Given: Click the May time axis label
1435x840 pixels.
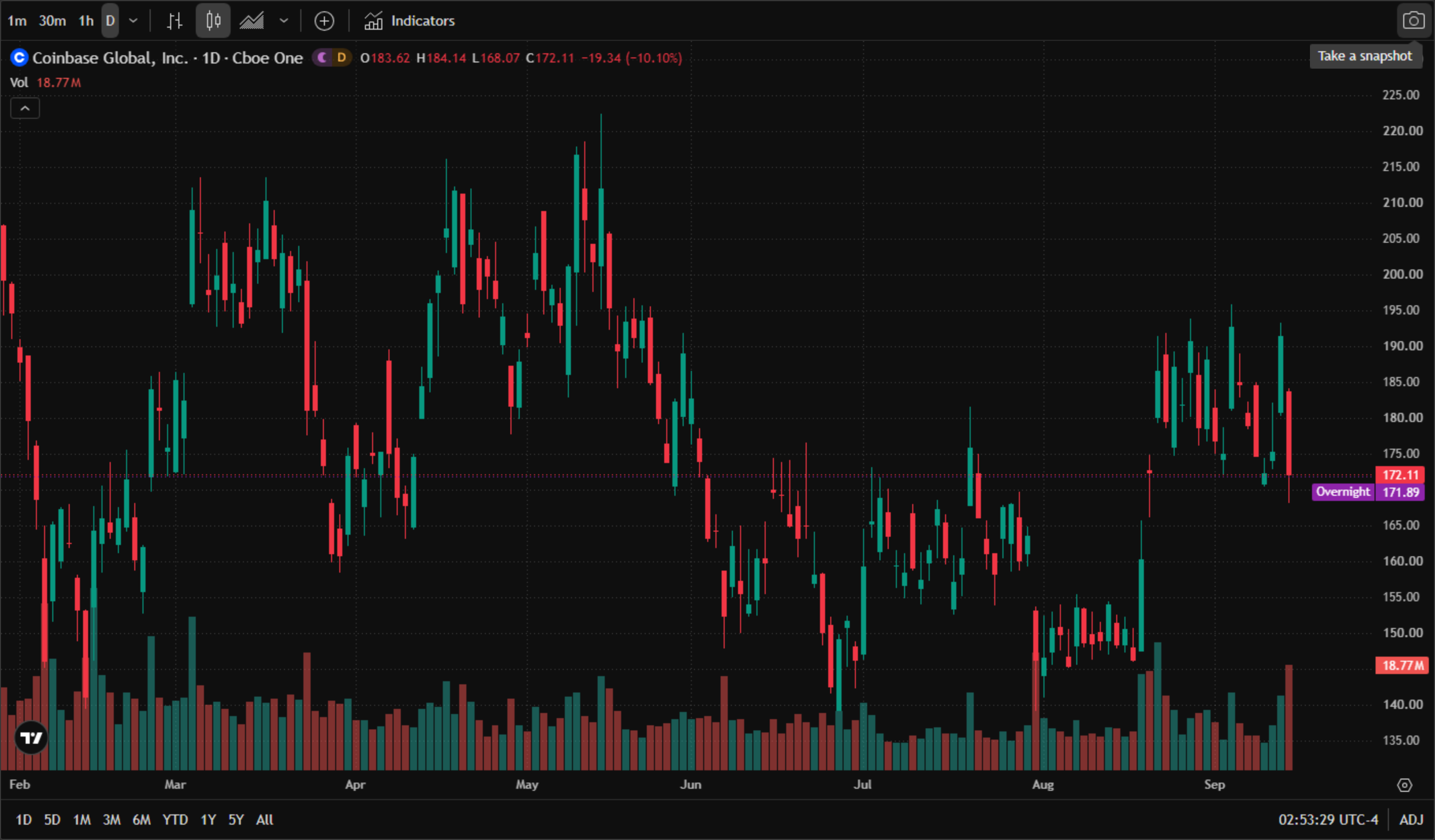Looking at the screenshot, I should [527, 784].
